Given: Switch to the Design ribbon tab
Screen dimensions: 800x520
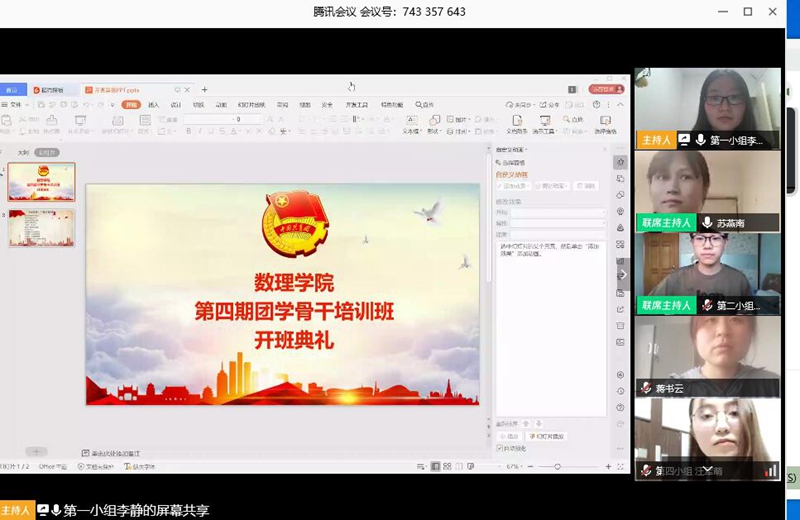Looking at the screenshot, I should point(176,104).
